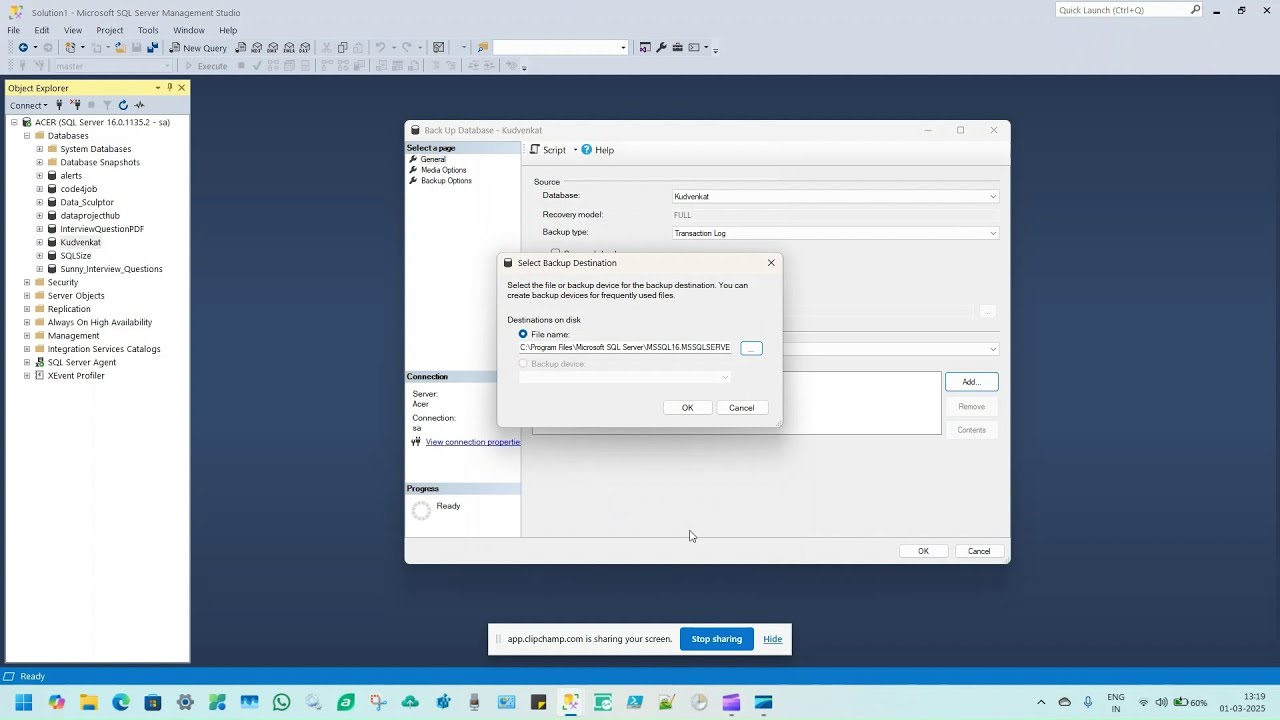Click the Open File toolbar icon

(x=120, y=48)
